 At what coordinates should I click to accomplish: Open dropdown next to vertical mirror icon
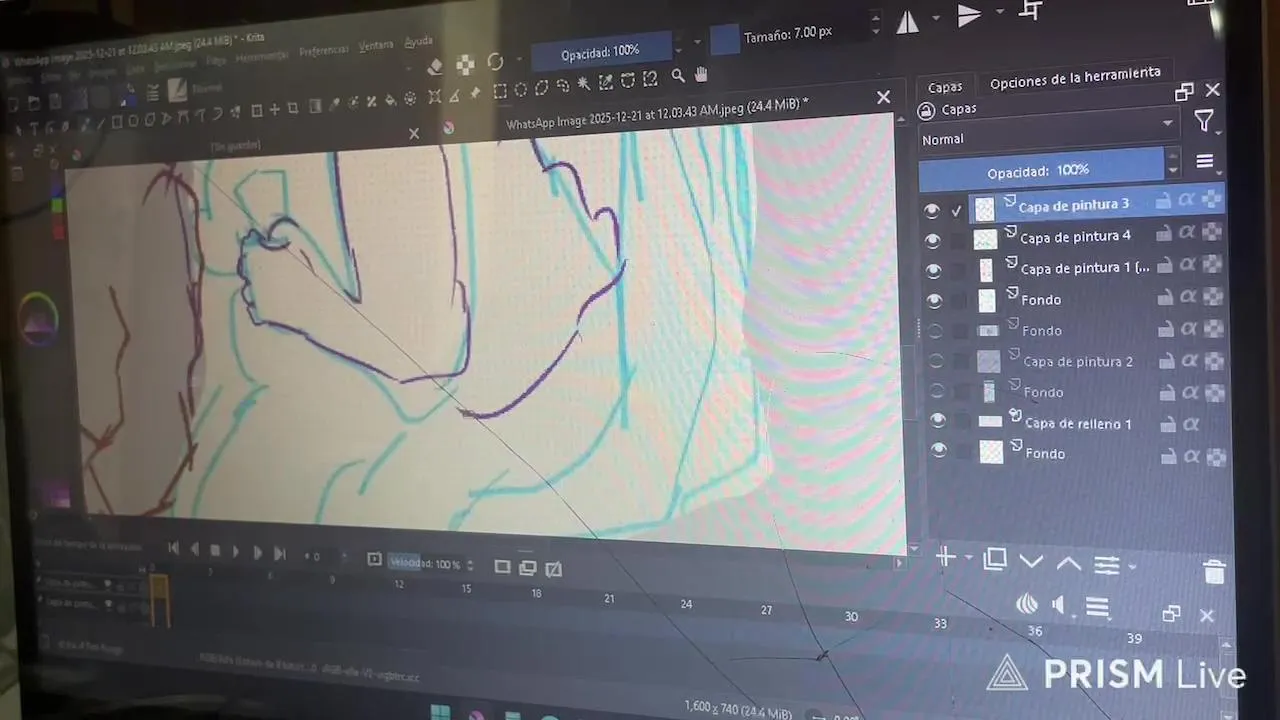tap(999, 12)
